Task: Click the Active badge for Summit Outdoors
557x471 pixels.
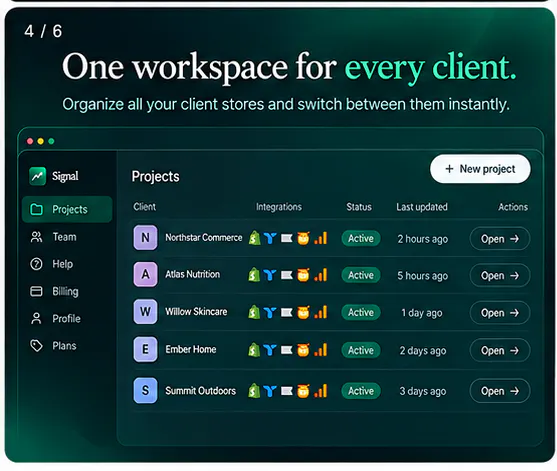Action: pyautogui.click(x=361, y=391)
